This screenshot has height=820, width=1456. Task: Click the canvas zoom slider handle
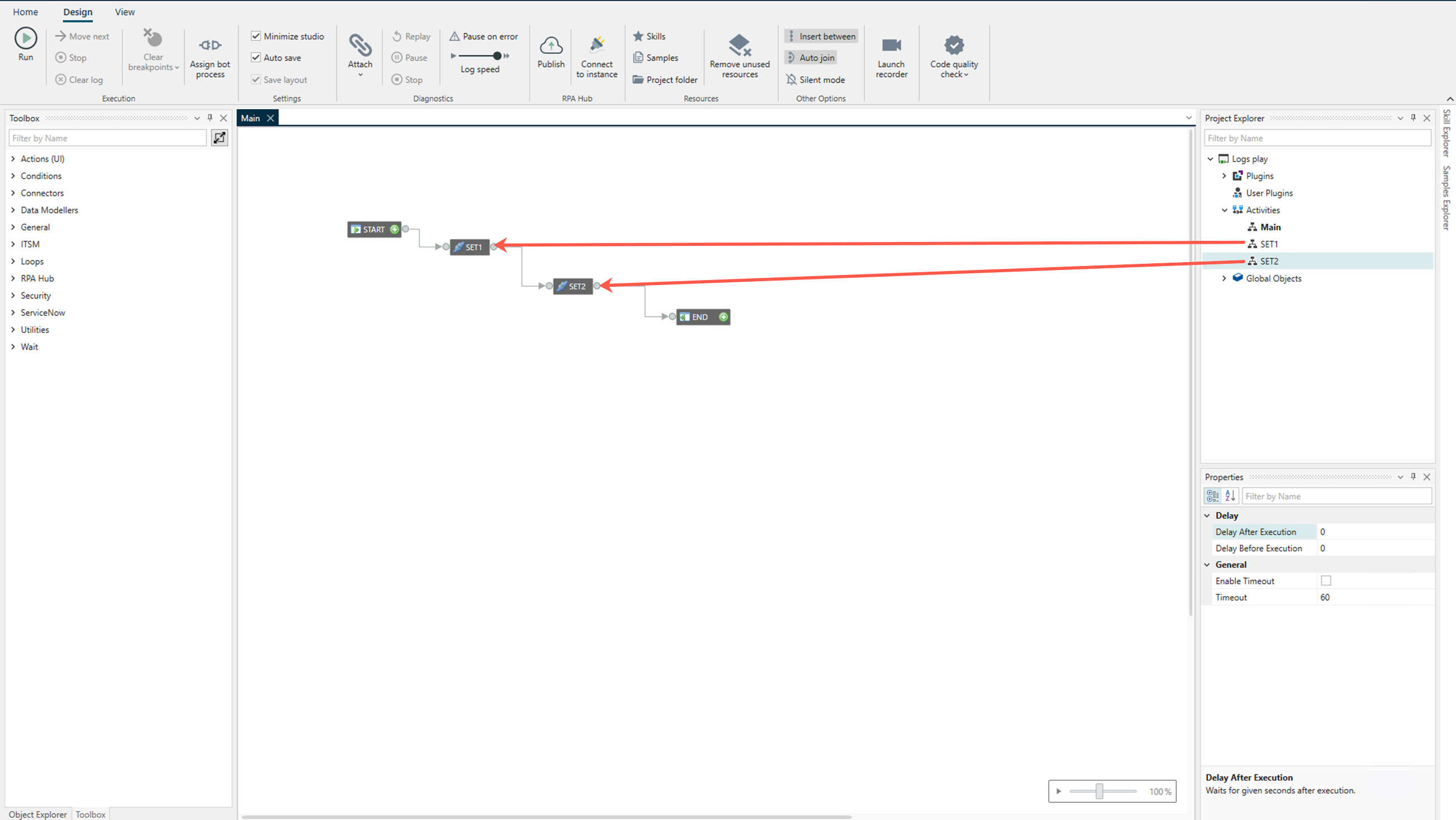coord(1099,790)
